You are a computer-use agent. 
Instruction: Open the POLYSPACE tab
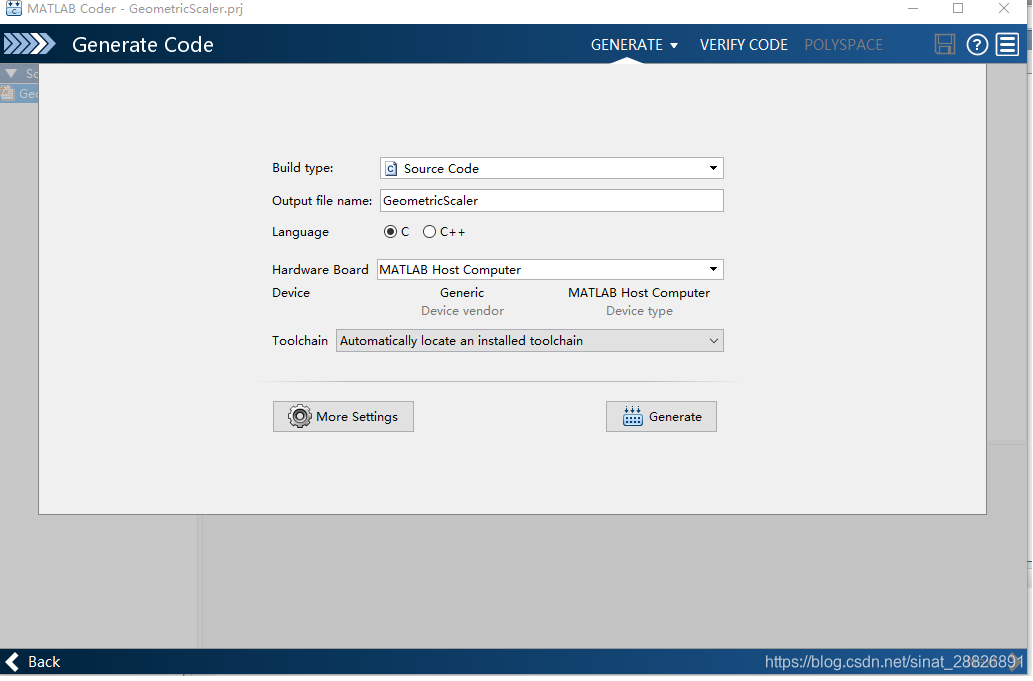click(x=843, y=45)
